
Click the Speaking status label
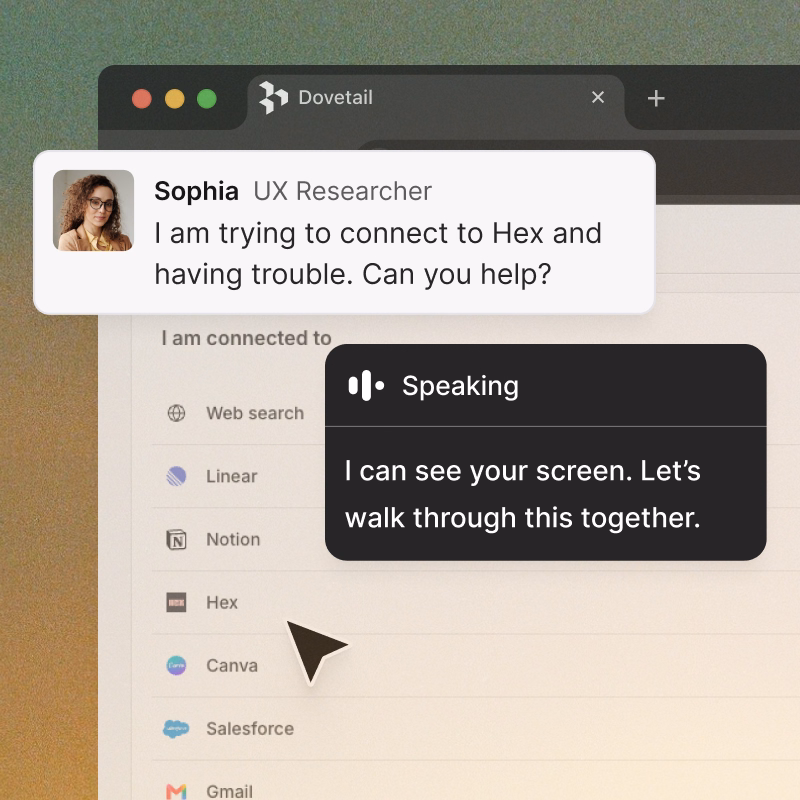click(460, 386)
